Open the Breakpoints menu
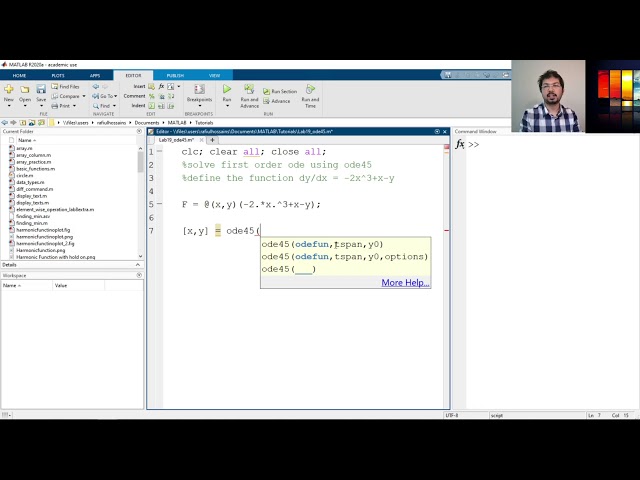This screenshot has width=640, height=480. (x=200, y=95)
